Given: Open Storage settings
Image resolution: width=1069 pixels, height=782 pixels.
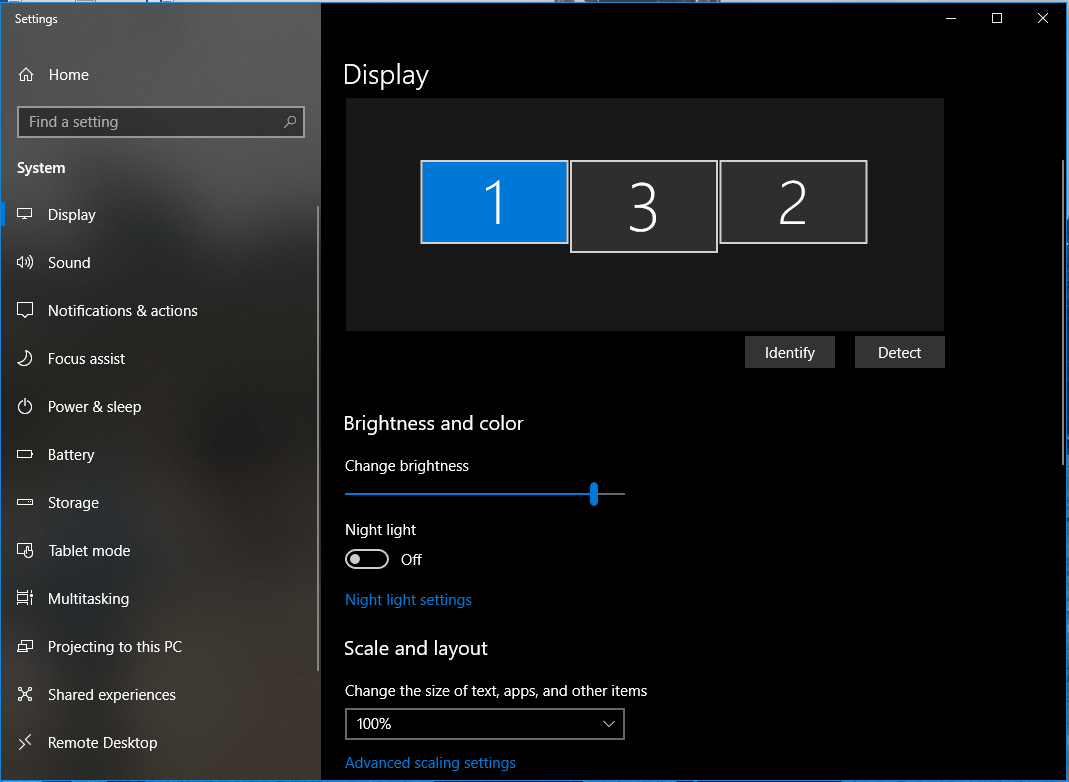Looking at the screenshot, I should [x=24, y=502].
